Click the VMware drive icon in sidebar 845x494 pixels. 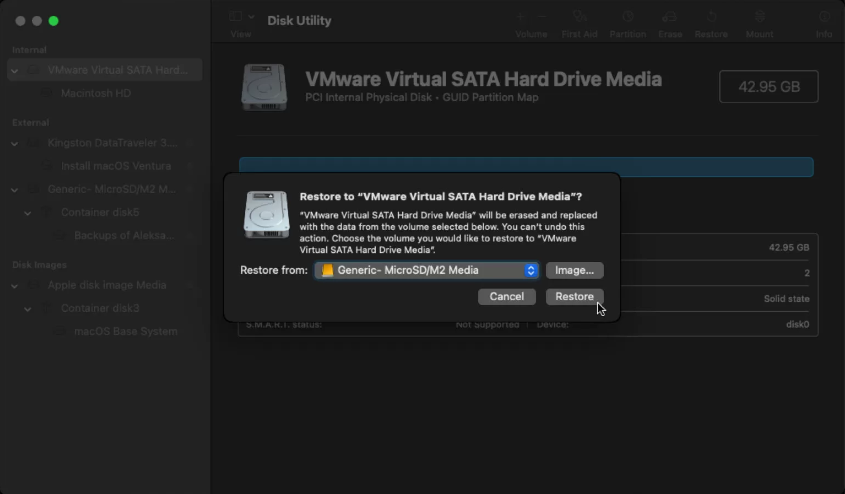(33, 70)
